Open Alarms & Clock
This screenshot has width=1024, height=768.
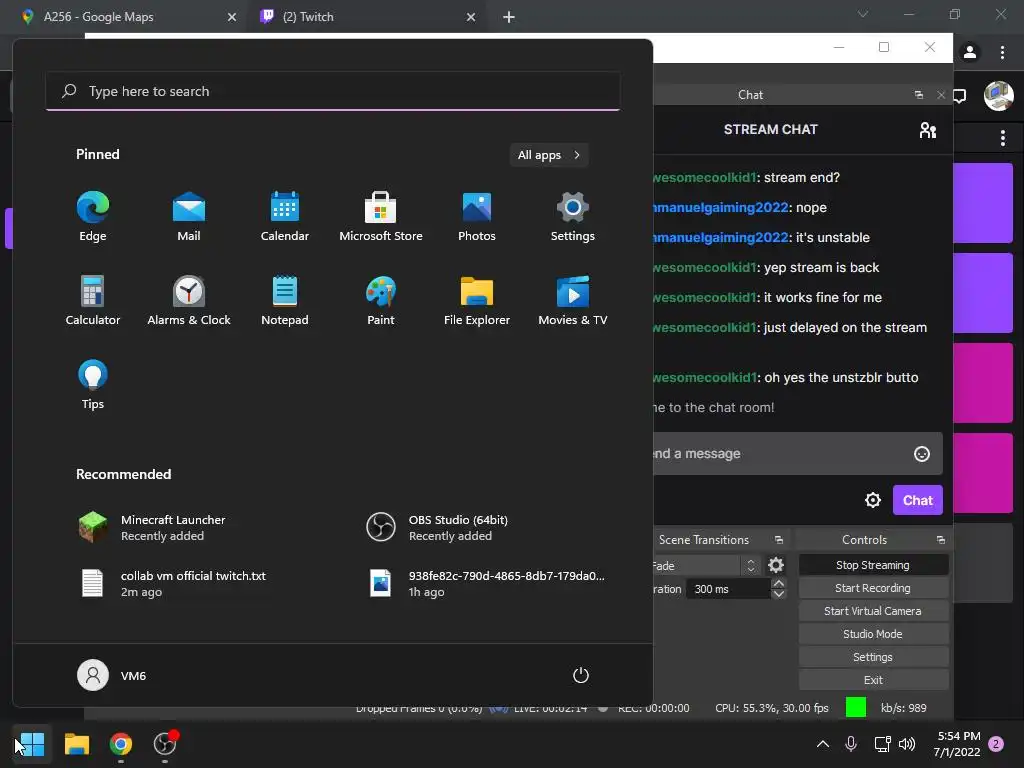coord(189,301)
